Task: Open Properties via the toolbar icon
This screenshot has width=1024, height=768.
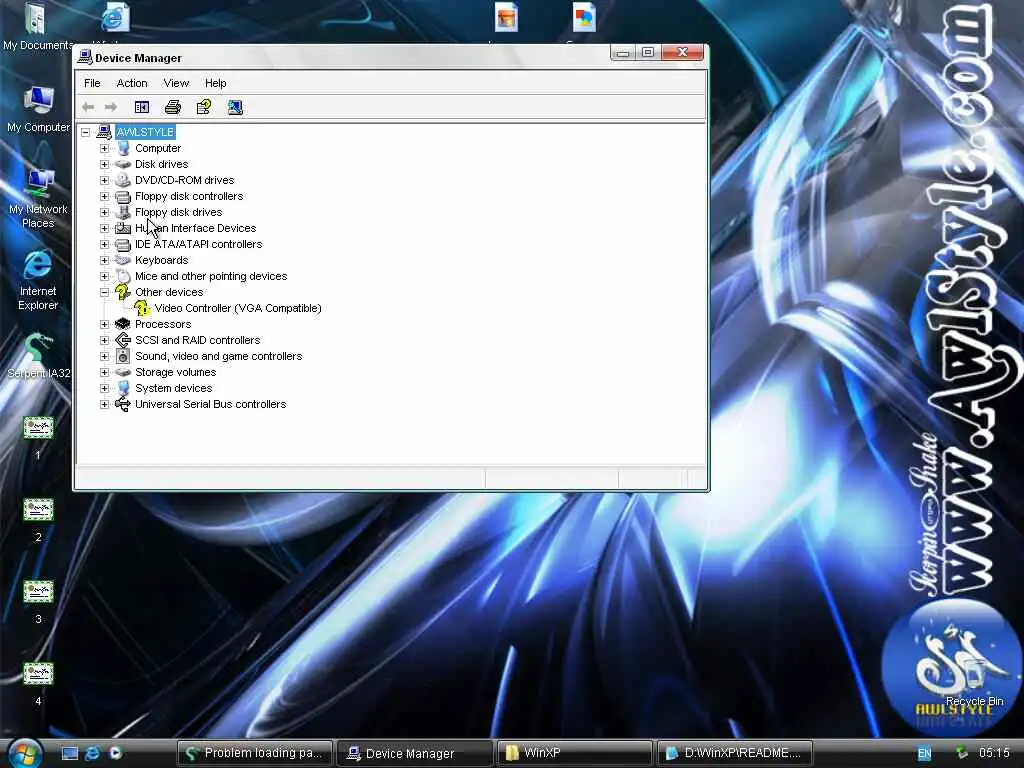Action: point(204,107)
